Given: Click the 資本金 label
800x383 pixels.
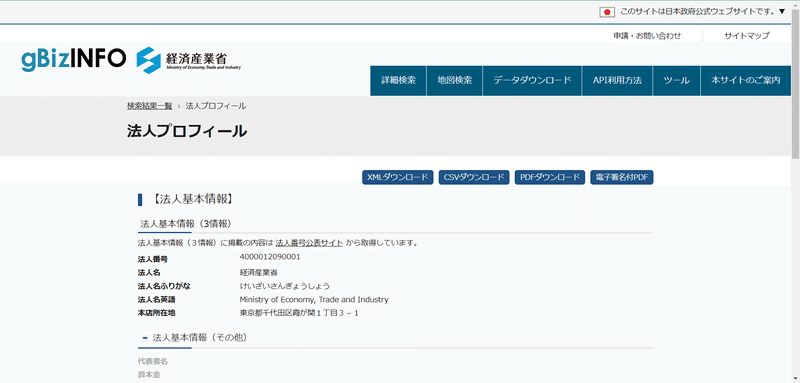Looking at the screenshot, I should click(149, 375).
